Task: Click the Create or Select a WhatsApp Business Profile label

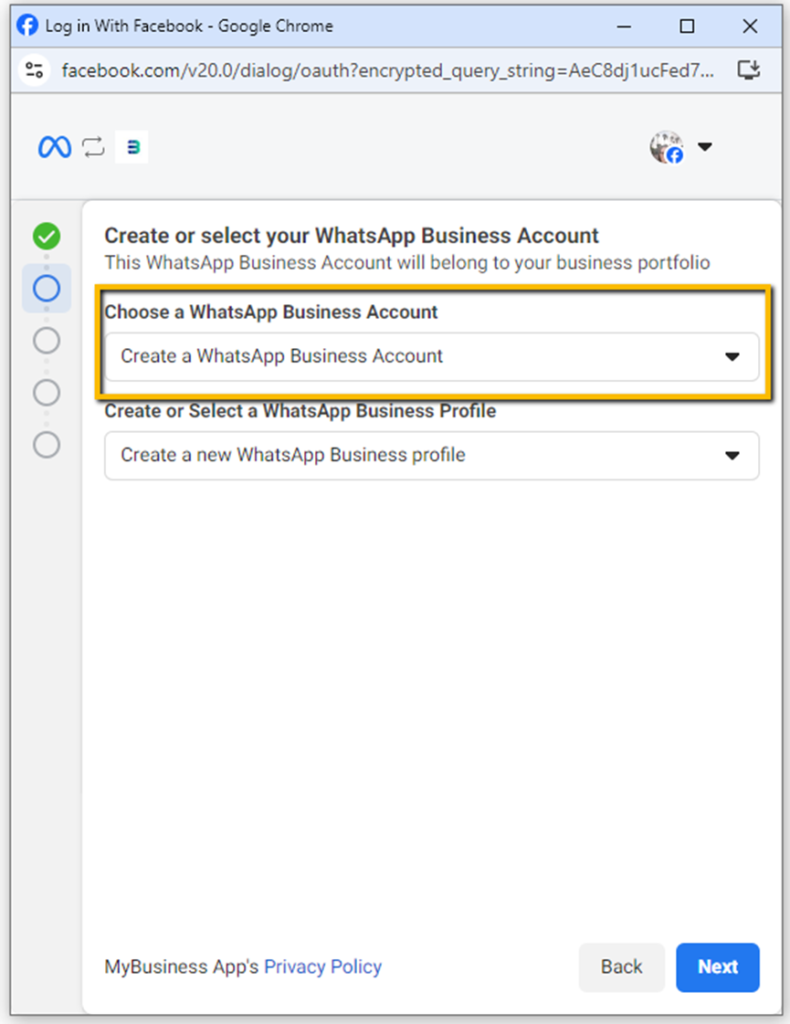Action: [x=300, y=411]
